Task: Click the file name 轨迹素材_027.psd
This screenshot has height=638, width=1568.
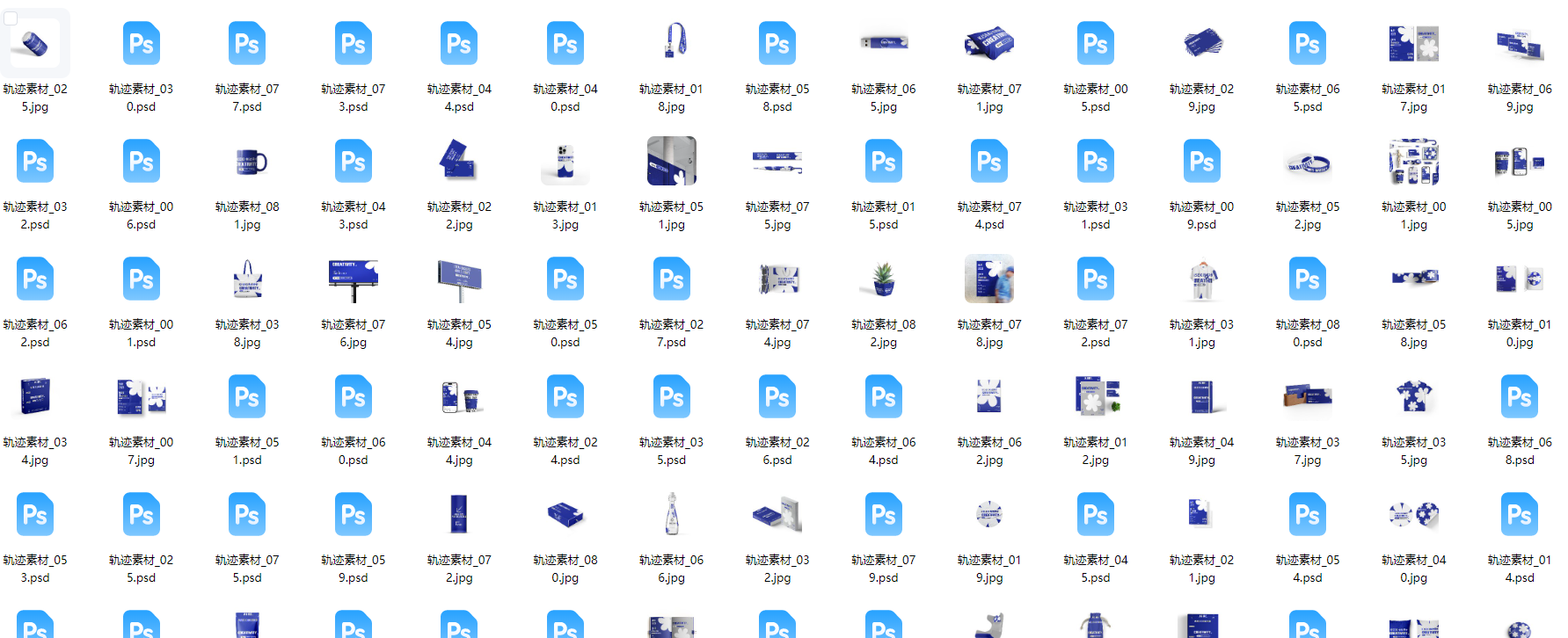Action: tap(672, 333)
